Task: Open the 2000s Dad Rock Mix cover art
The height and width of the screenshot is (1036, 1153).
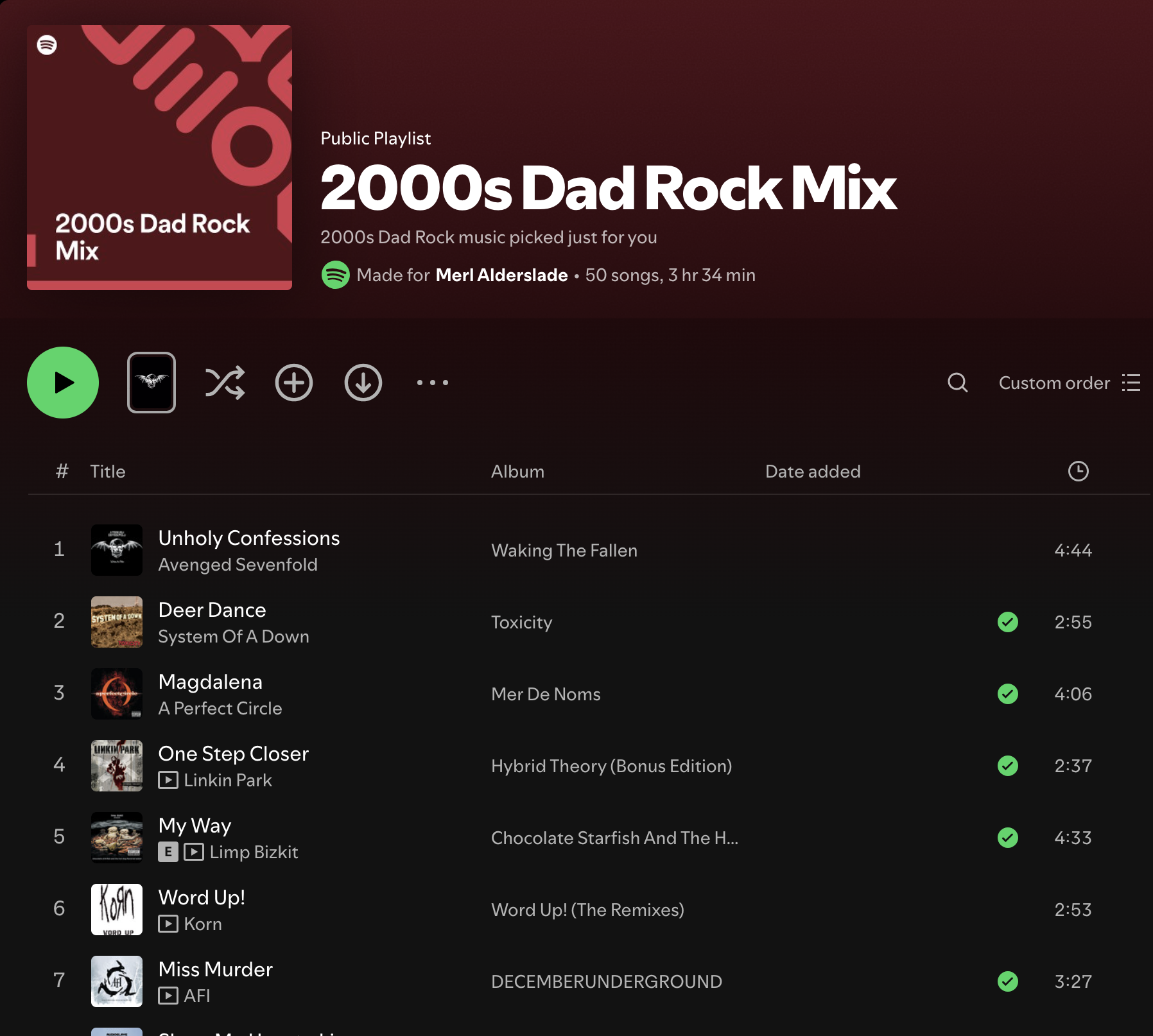Action: pyautogui.click(x=159, y=157)
